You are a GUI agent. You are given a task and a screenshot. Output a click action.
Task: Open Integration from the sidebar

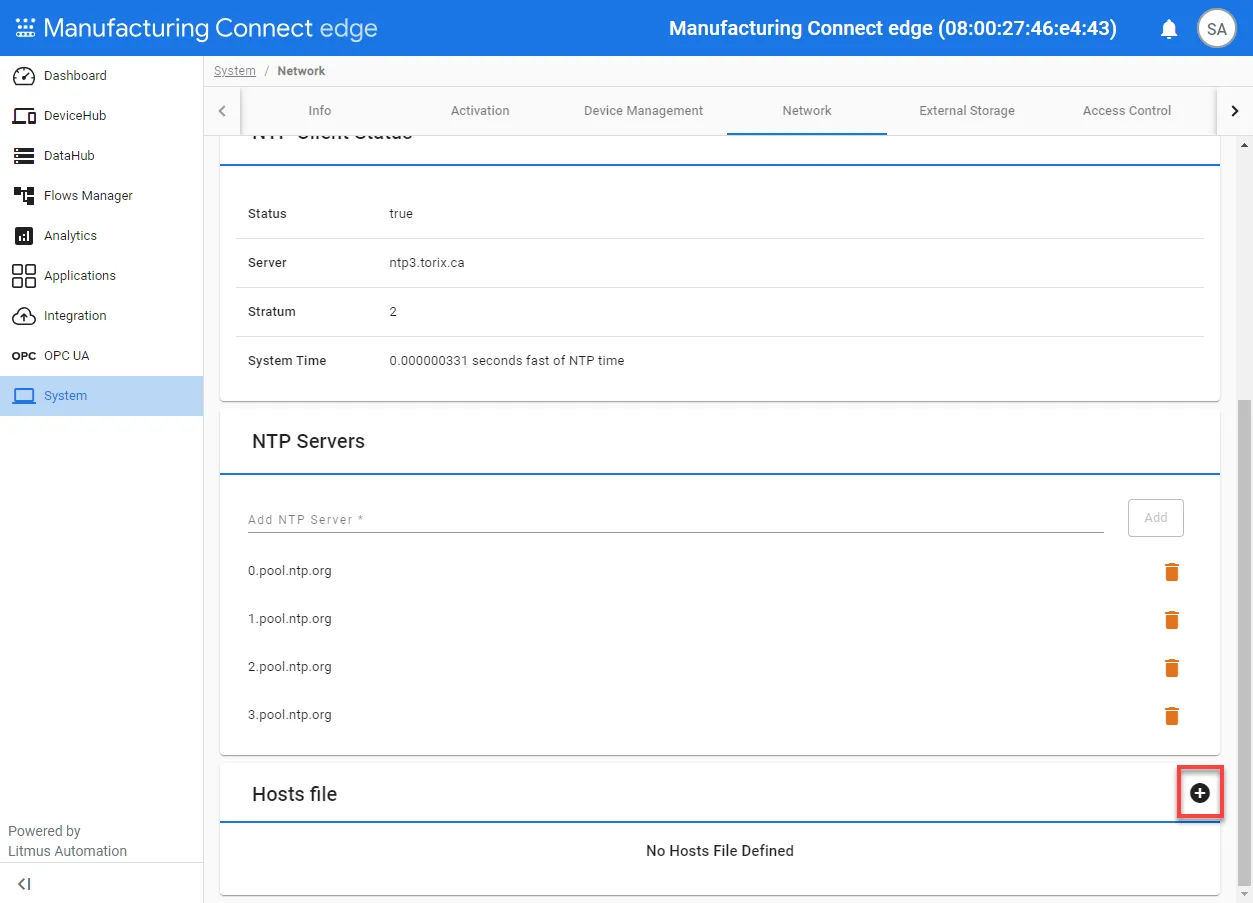pos(102,316)
